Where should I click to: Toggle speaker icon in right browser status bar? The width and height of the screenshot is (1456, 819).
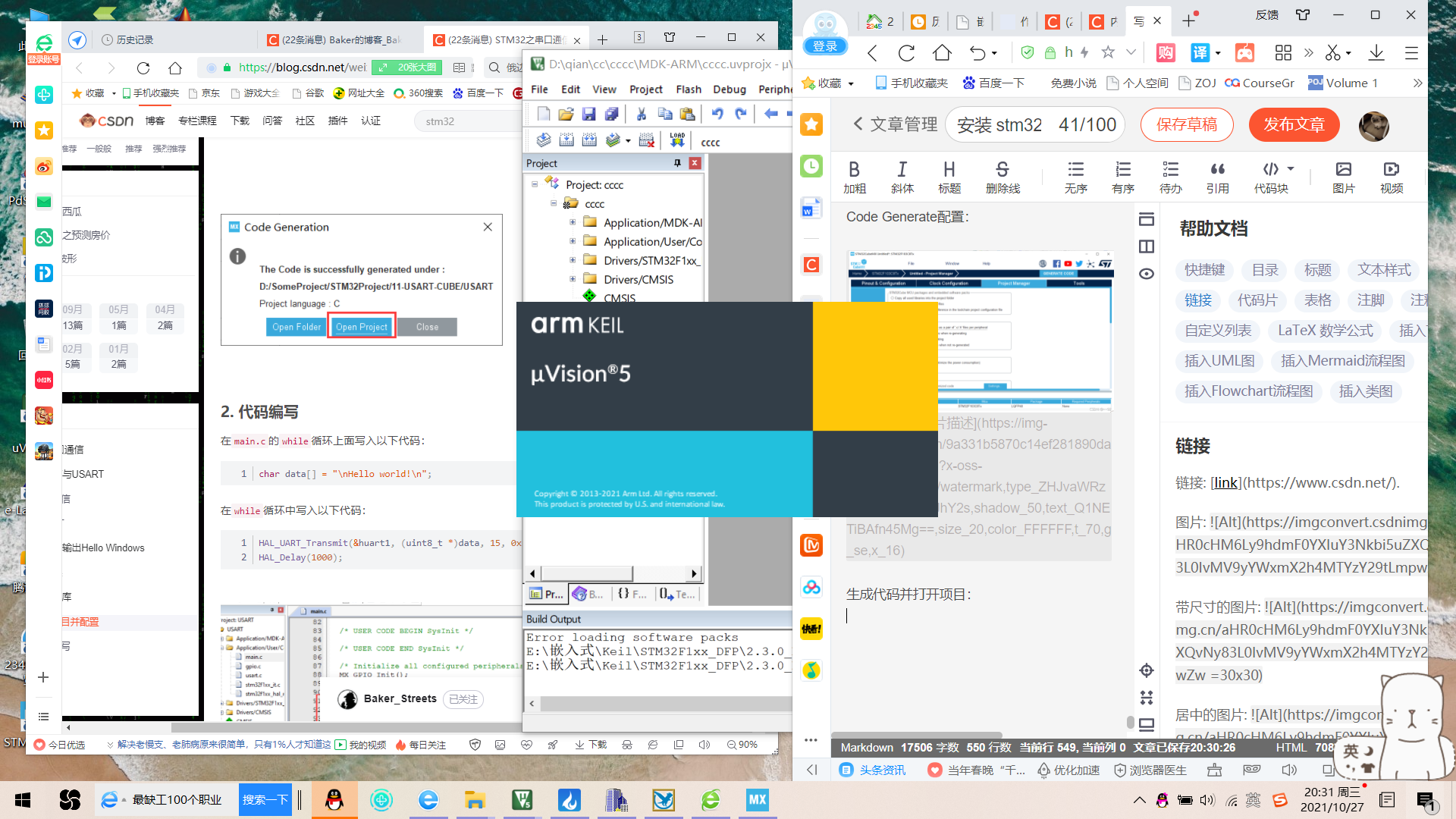pyautogui.click(x=1289, y=770)
